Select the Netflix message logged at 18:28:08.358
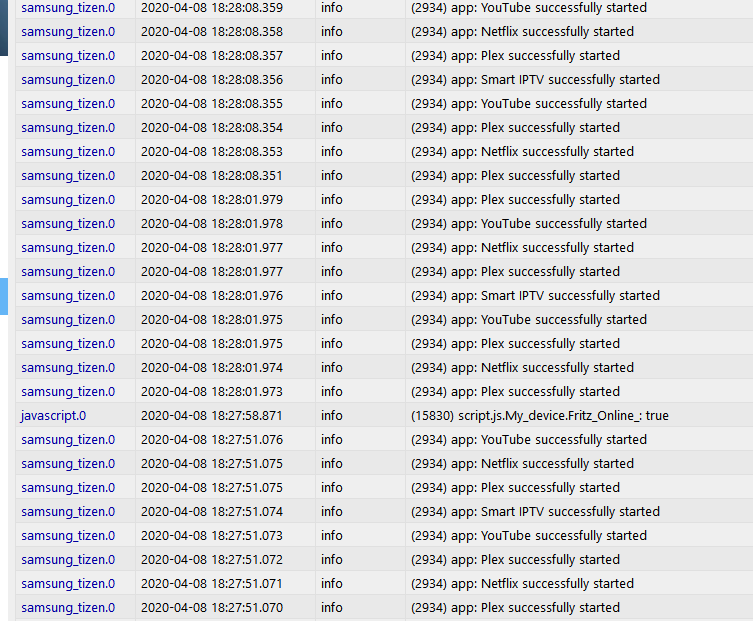This screenshot has height=621, width=753. (x=522, y=32)
